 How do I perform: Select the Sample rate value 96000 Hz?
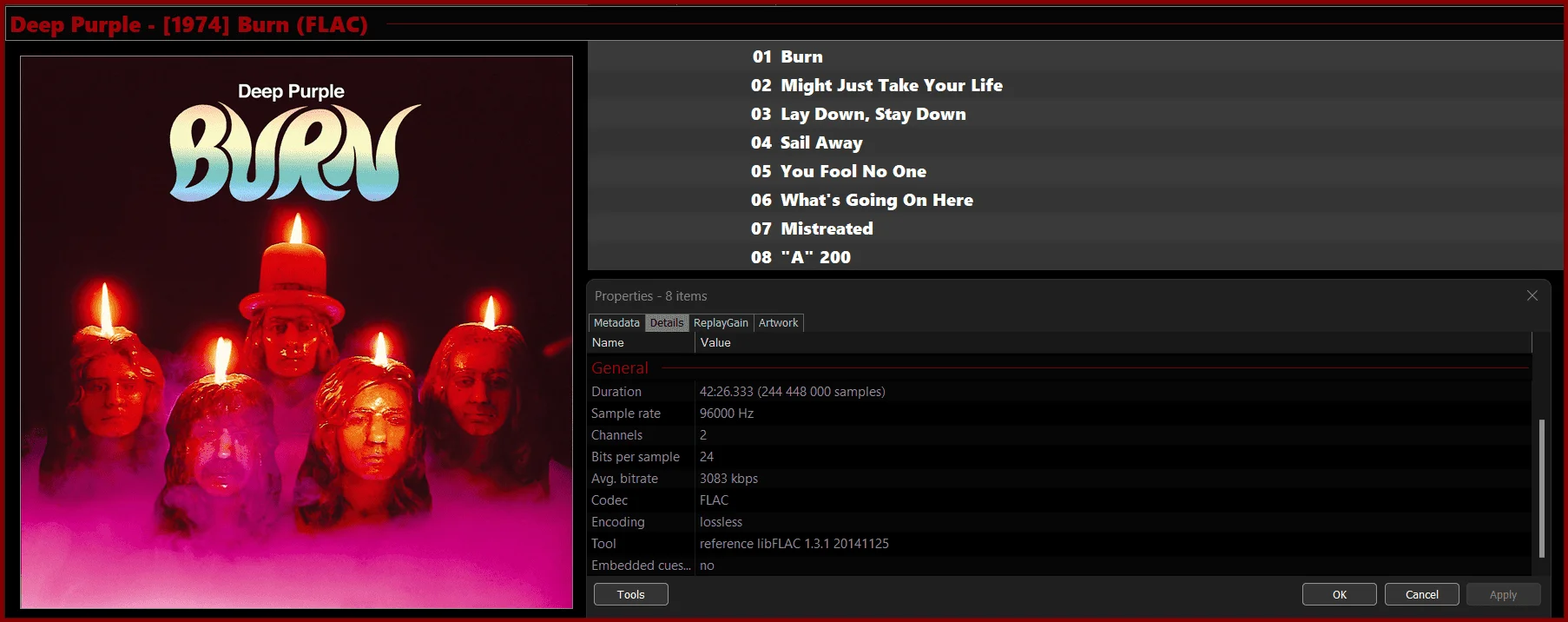[x=727, y=414]
